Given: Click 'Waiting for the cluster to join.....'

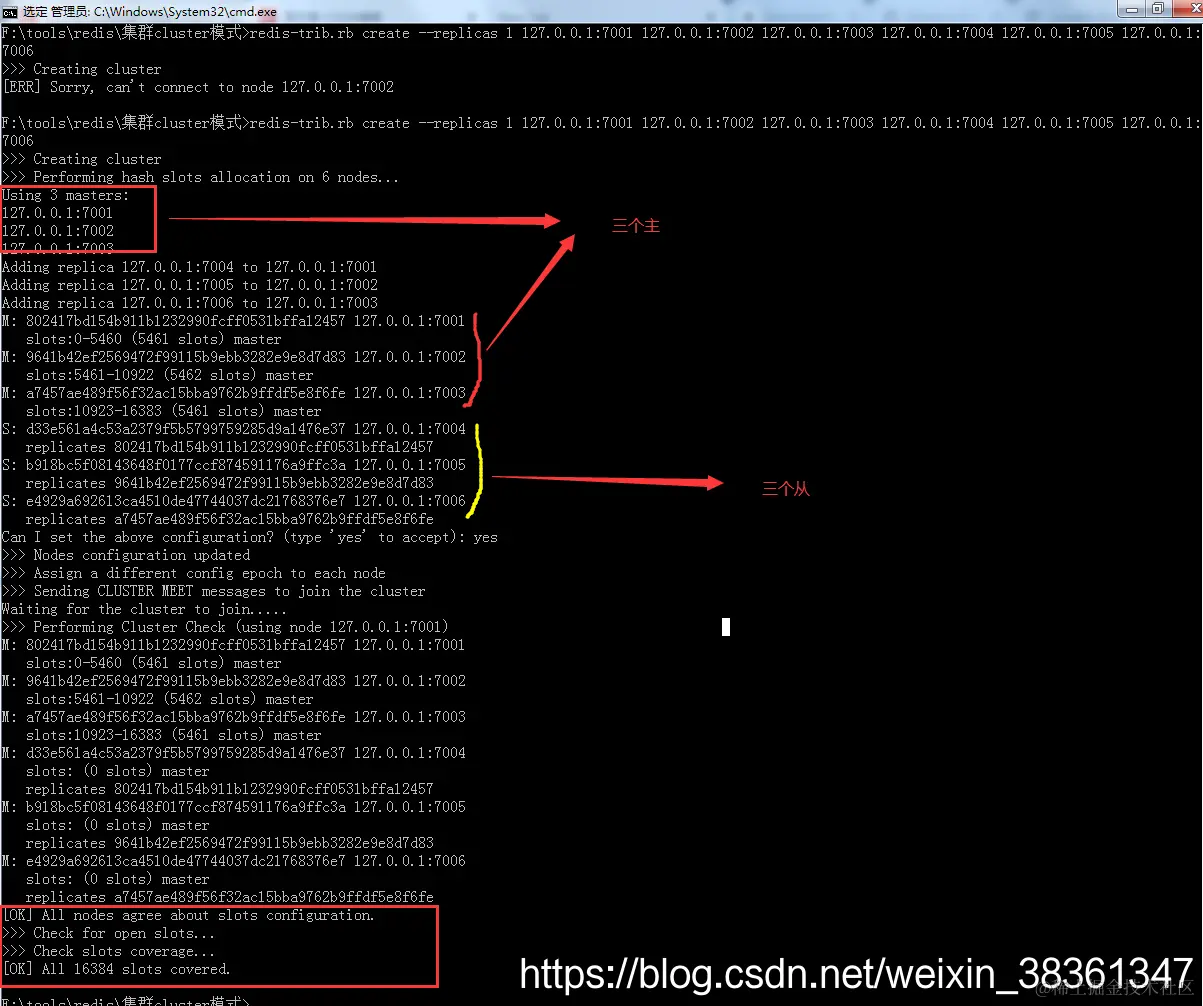Looking at the screenshot, I should pyautogui.click(x=144, y=609).
